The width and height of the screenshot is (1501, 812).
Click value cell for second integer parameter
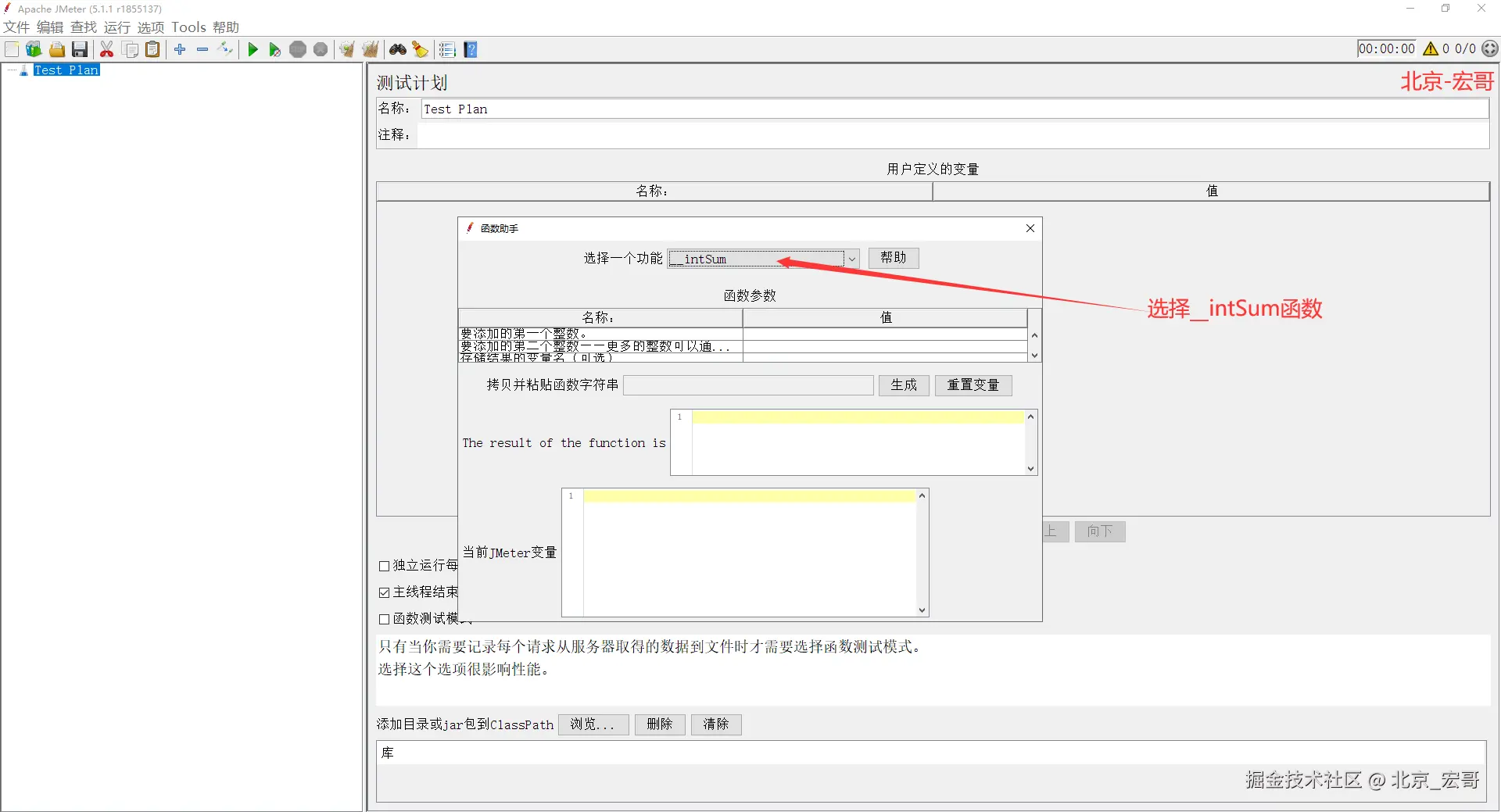(x=885, y=346)
